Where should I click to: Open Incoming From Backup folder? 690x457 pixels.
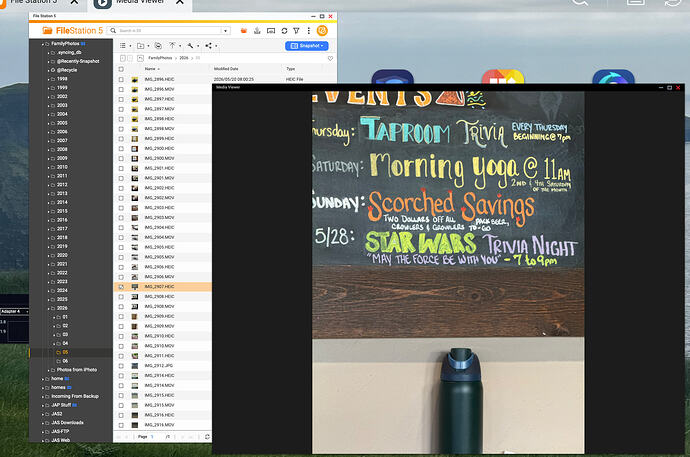tap(75, 396)
